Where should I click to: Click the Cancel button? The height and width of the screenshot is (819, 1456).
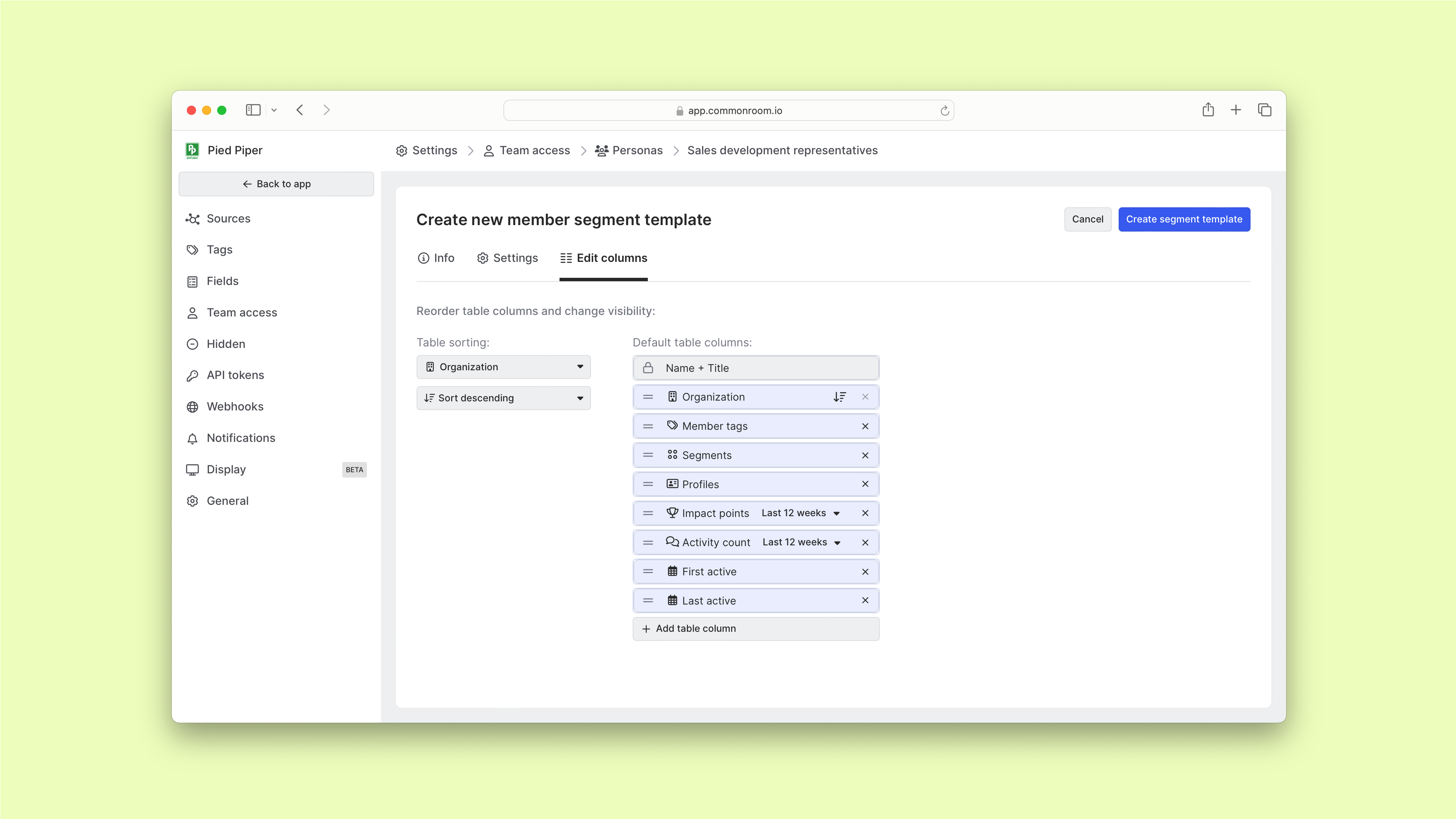tap(1087, 219)
